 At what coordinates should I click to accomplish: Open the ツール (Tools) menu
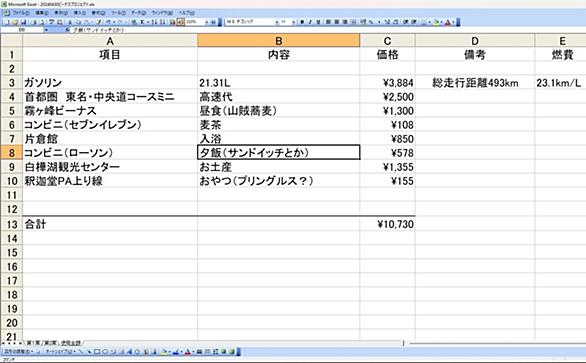point(119,13)
